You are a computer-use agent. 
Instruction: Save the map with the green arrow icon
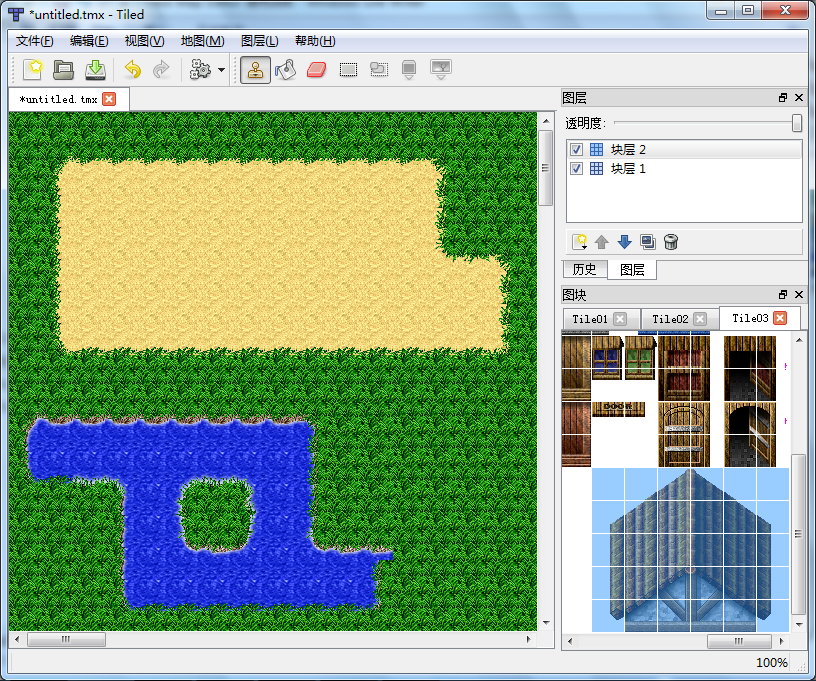click(95, 69)
